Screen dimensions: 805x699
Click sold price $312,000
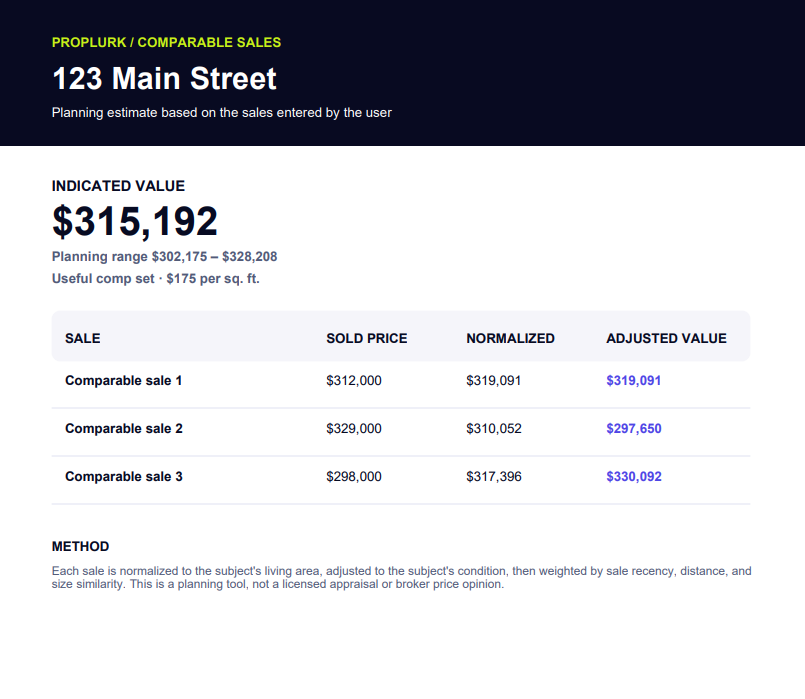354,381
